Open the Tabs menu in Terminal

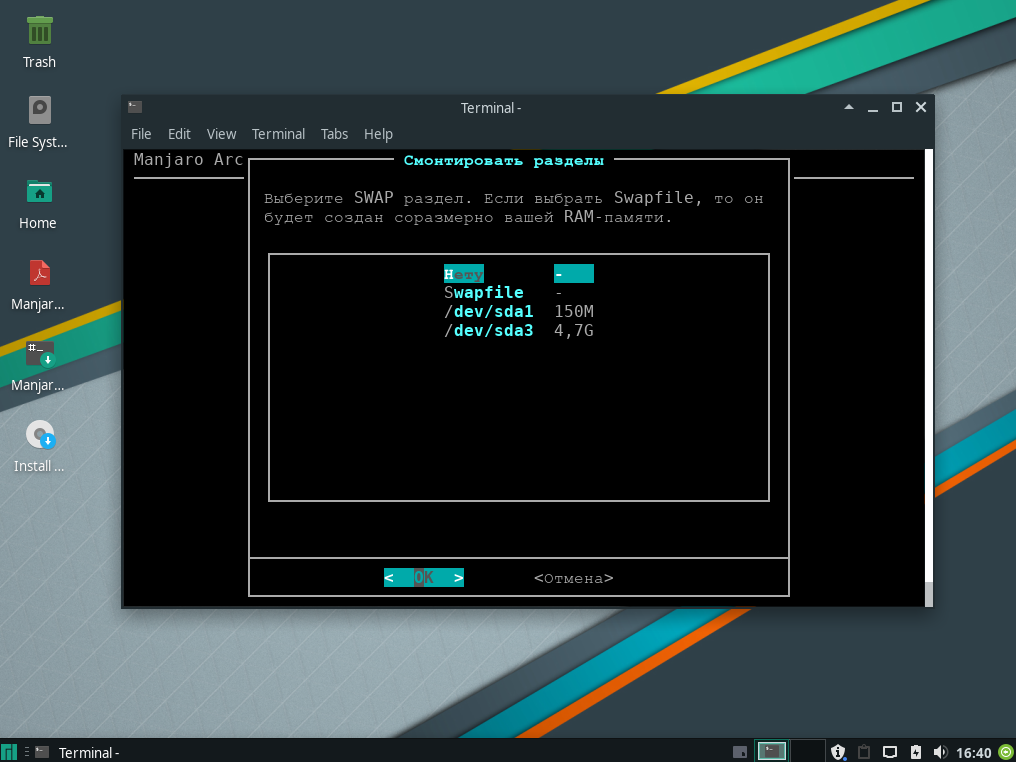[334, 134]
